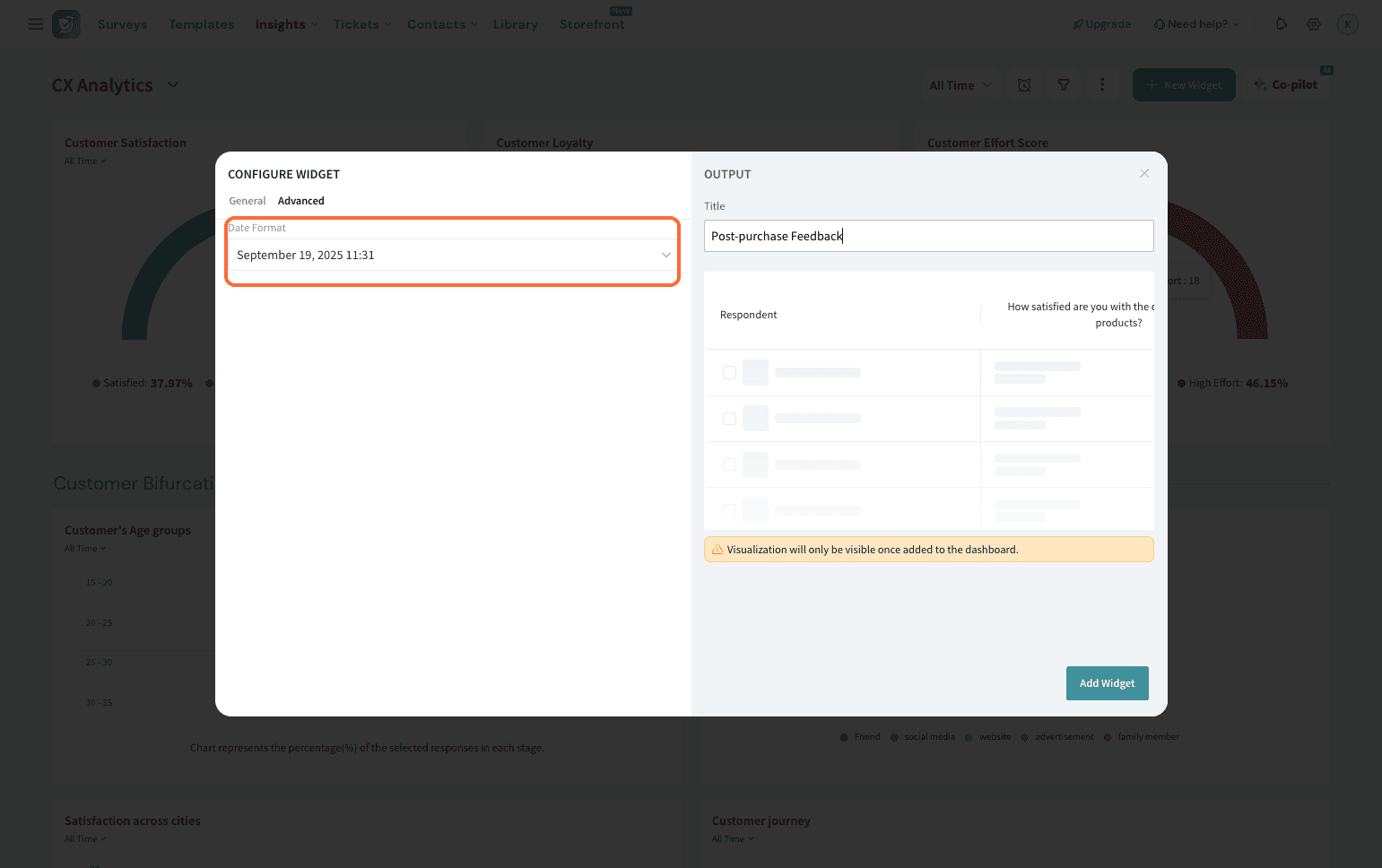Open the settings gear icon
This screenshot has height=868, width=1382.
[1314, 24]
